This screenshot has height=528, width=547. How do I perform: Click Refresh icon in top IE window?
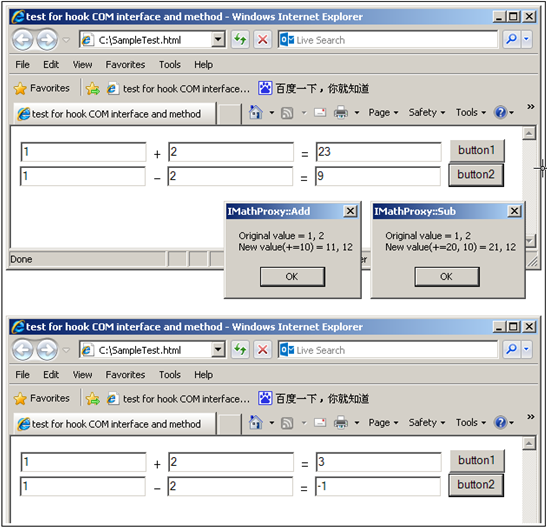[240, 39]
